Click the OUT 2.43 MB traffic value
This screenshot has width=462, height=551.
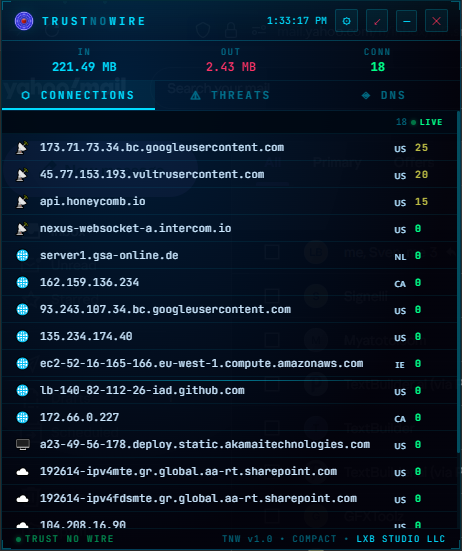pyautogui.click(x=231, y=67)
